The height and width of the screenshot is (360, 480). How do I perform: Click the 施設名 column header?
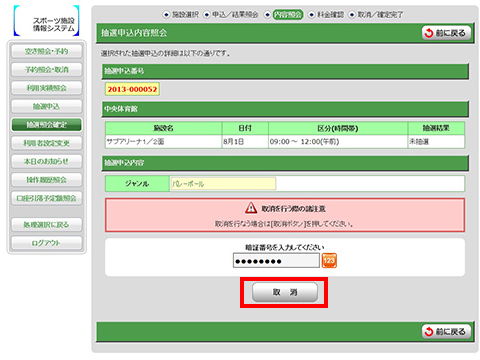click(x=164, y=128)
